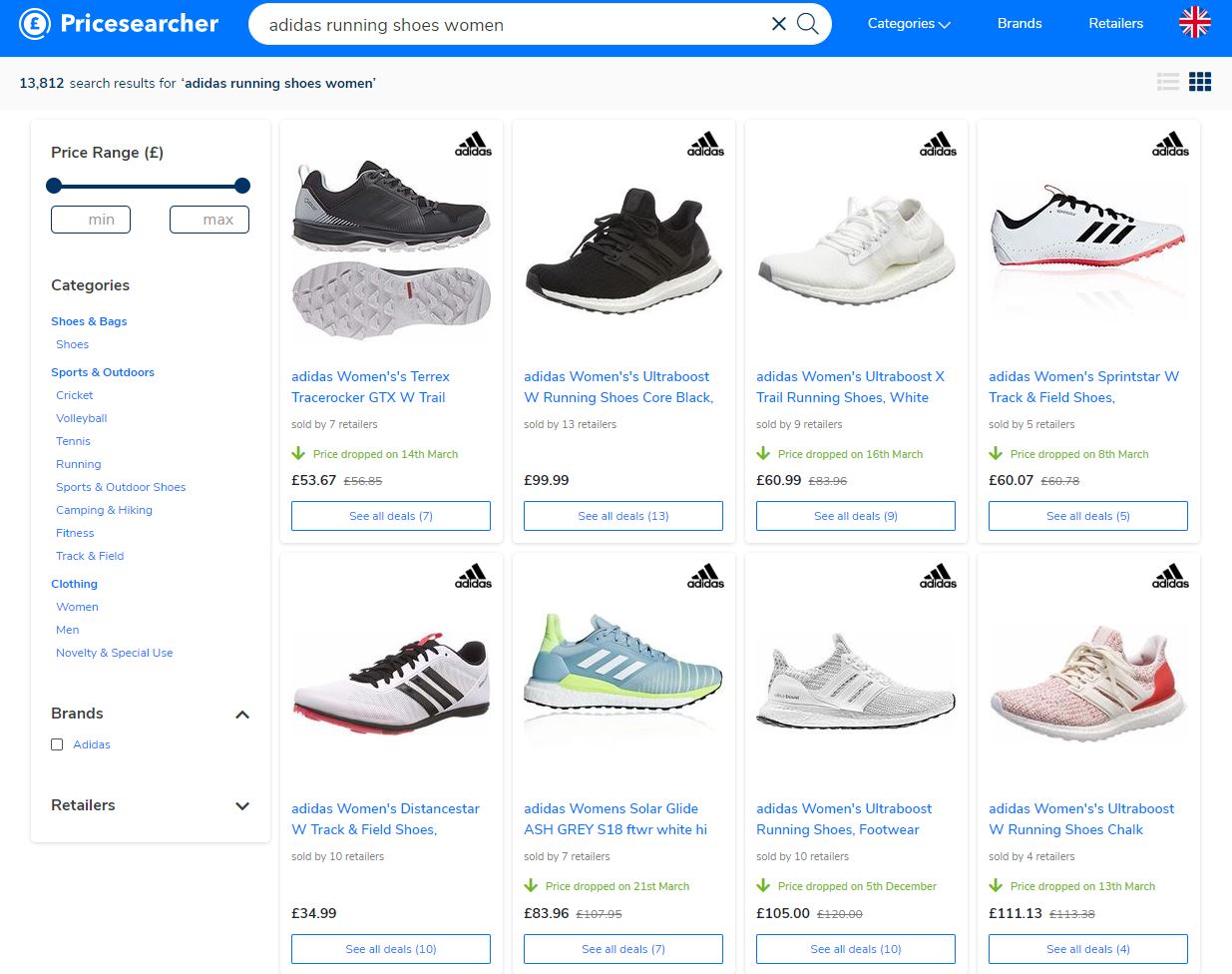Click price drop arrow for 13th March

click(996, 885)
